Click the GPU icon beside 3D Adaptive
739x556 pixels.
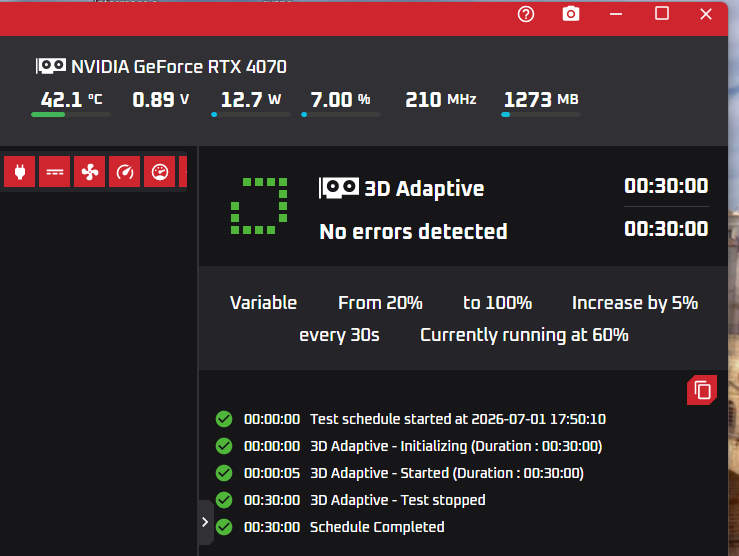[x=339, y=188]
